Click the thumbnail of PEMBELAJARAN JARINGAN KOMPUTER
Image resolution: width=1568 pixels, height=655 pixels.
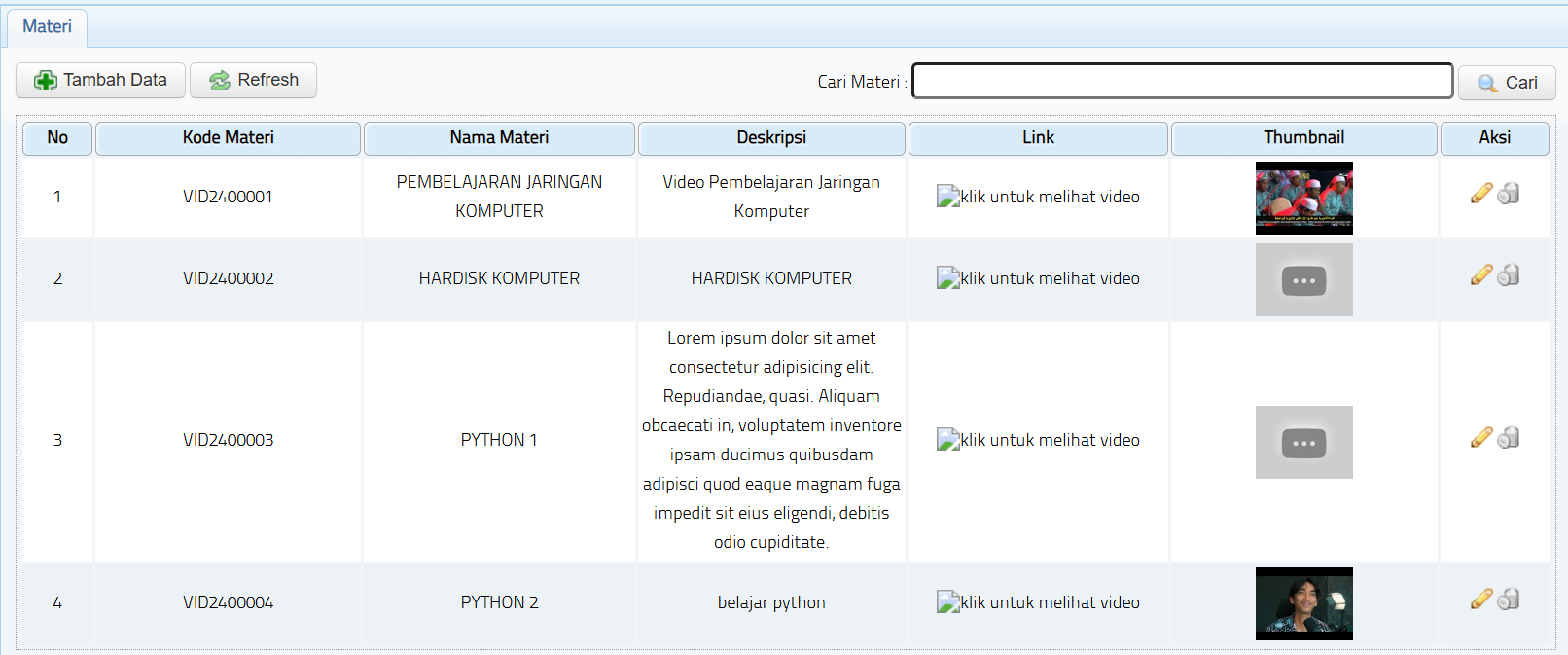coord(1303,198)
